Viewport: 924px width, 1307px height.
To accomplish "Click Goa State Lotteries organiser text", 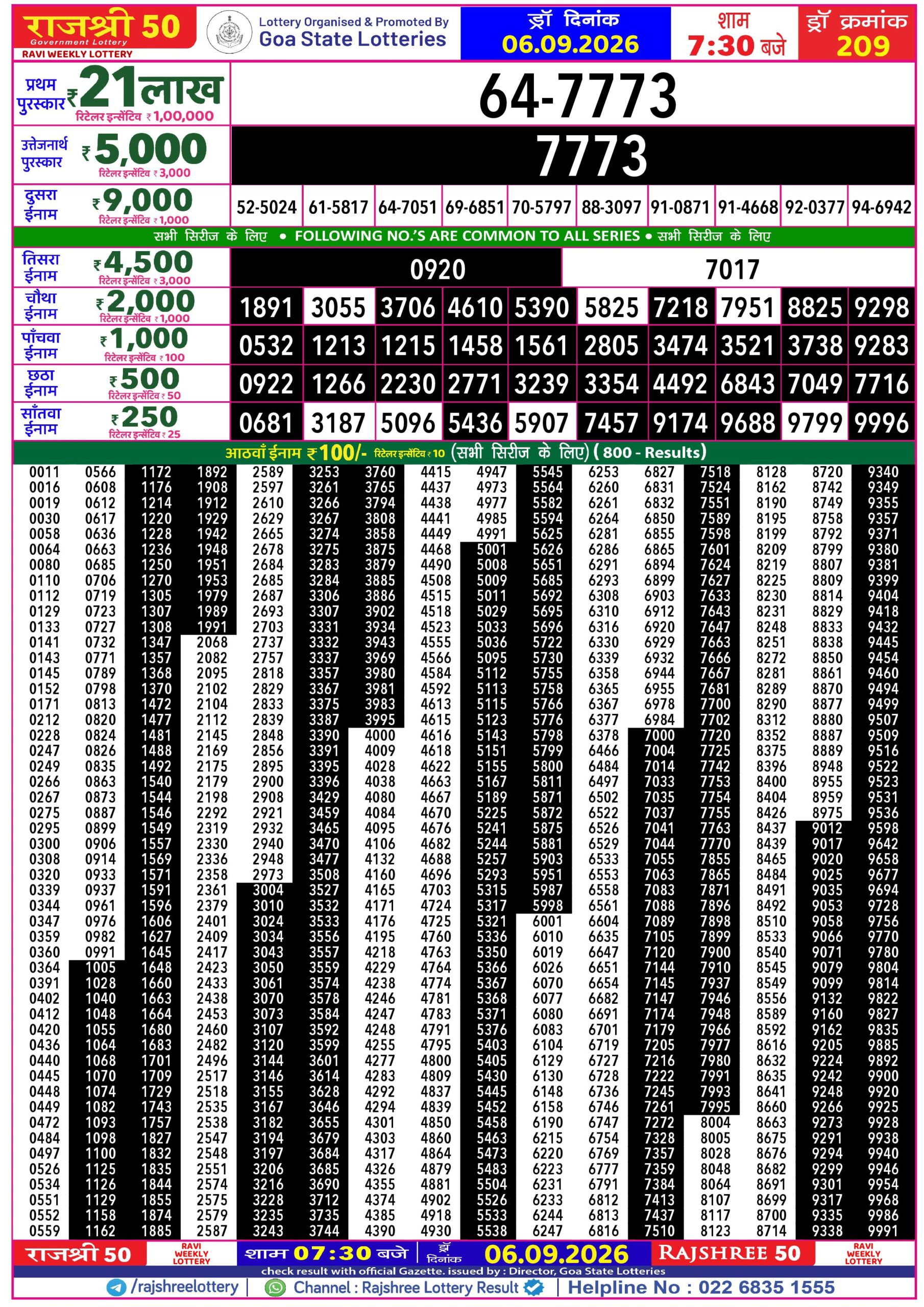I will (x=352, y=39).
